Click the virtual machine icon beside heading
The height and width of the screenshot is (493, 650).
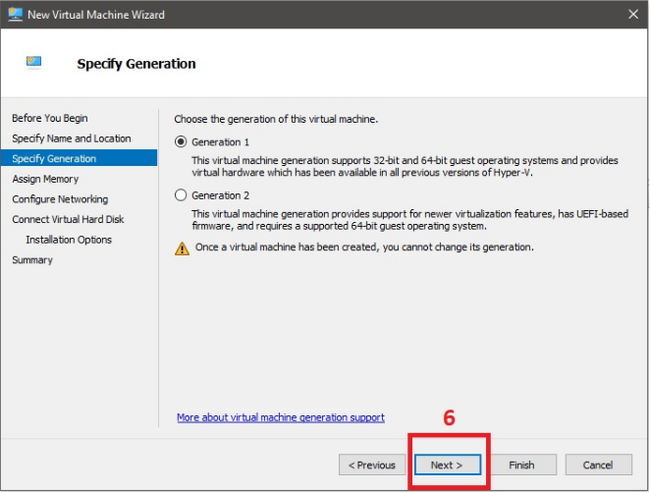tap(34, 62)
